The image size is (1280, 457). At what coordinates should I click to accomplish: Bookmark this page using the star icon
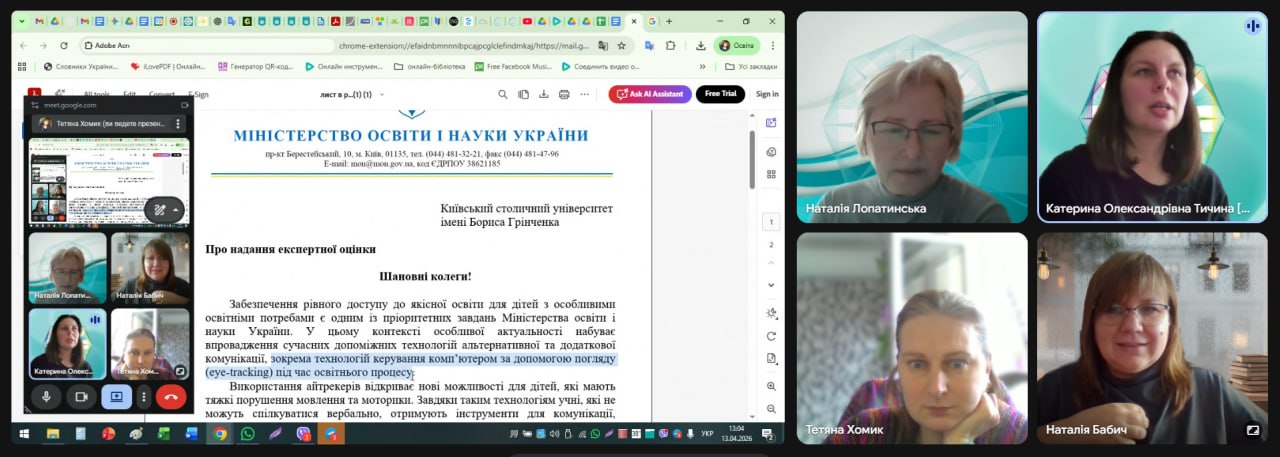click(x=621, y=45)
